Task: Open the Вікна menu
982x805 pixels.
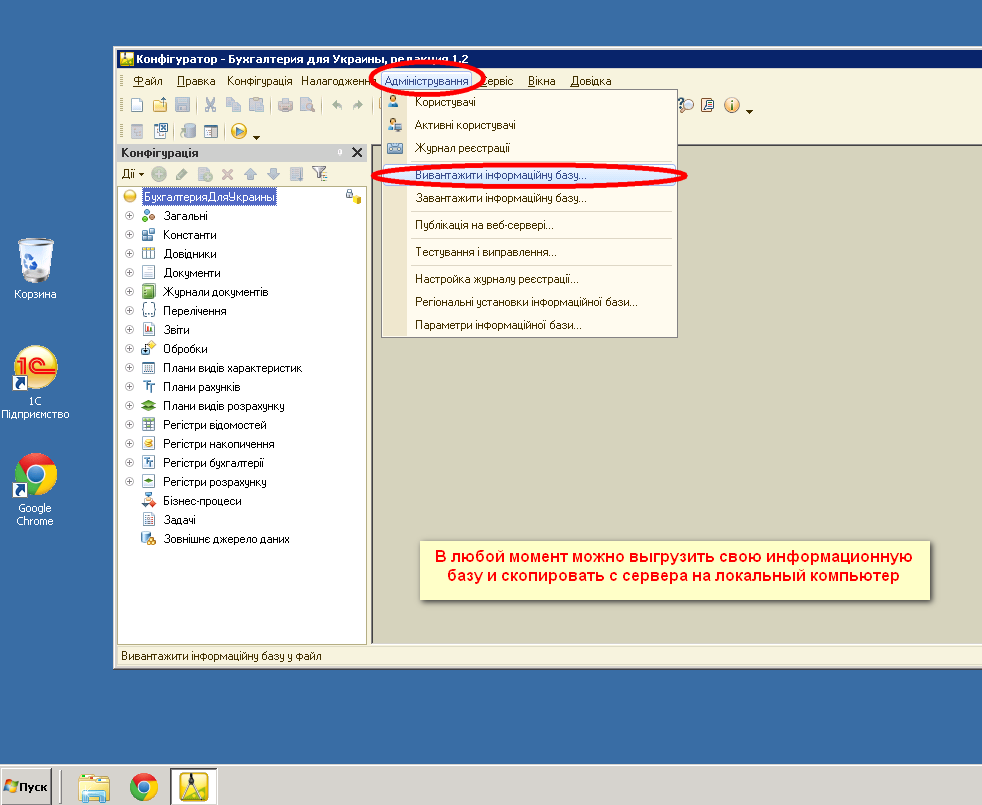Action: click(541, 81)
